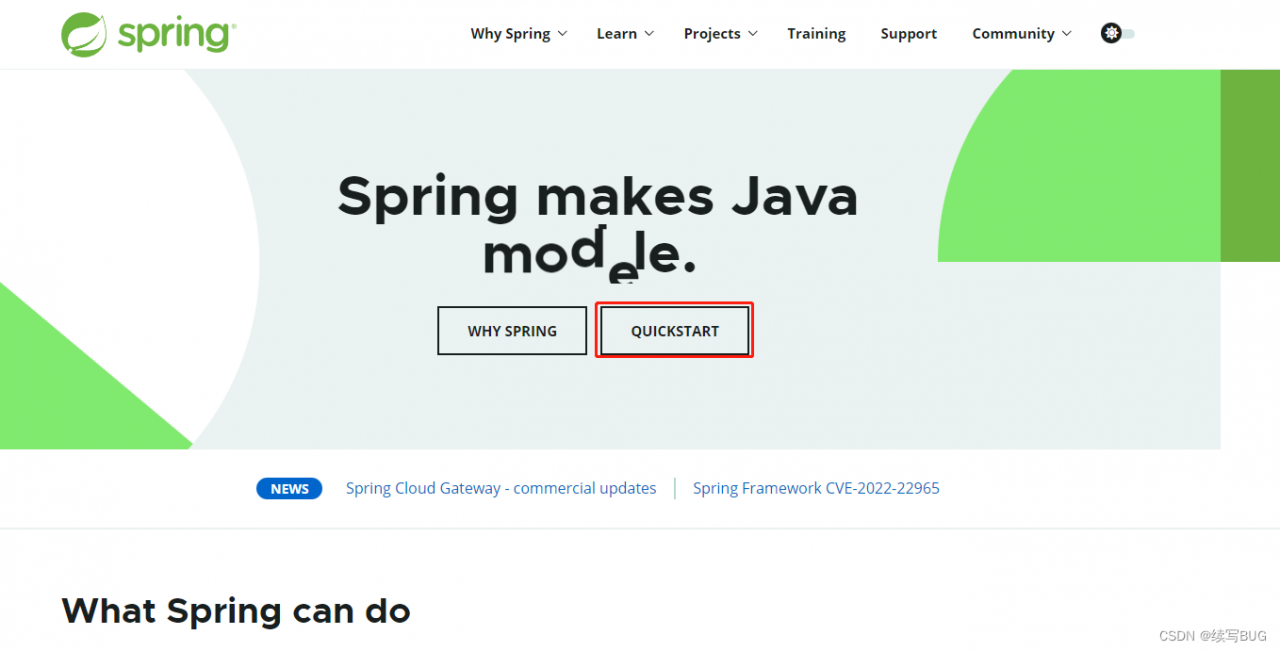Expand the Why Spring chevron arrow
The width and height of the screenshot is (1280, 651).
[562, 33]
